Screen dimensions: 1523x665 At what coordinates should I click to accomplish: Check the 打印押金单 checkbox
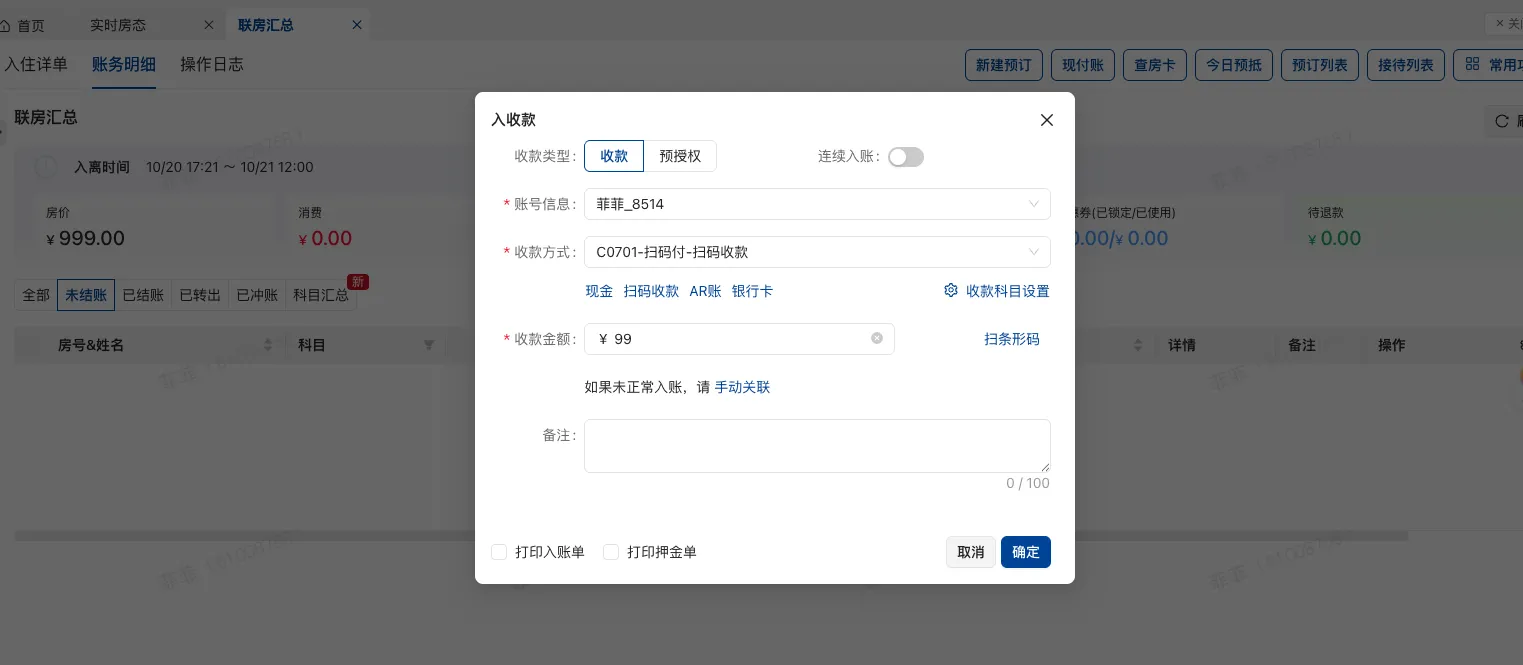611,552
